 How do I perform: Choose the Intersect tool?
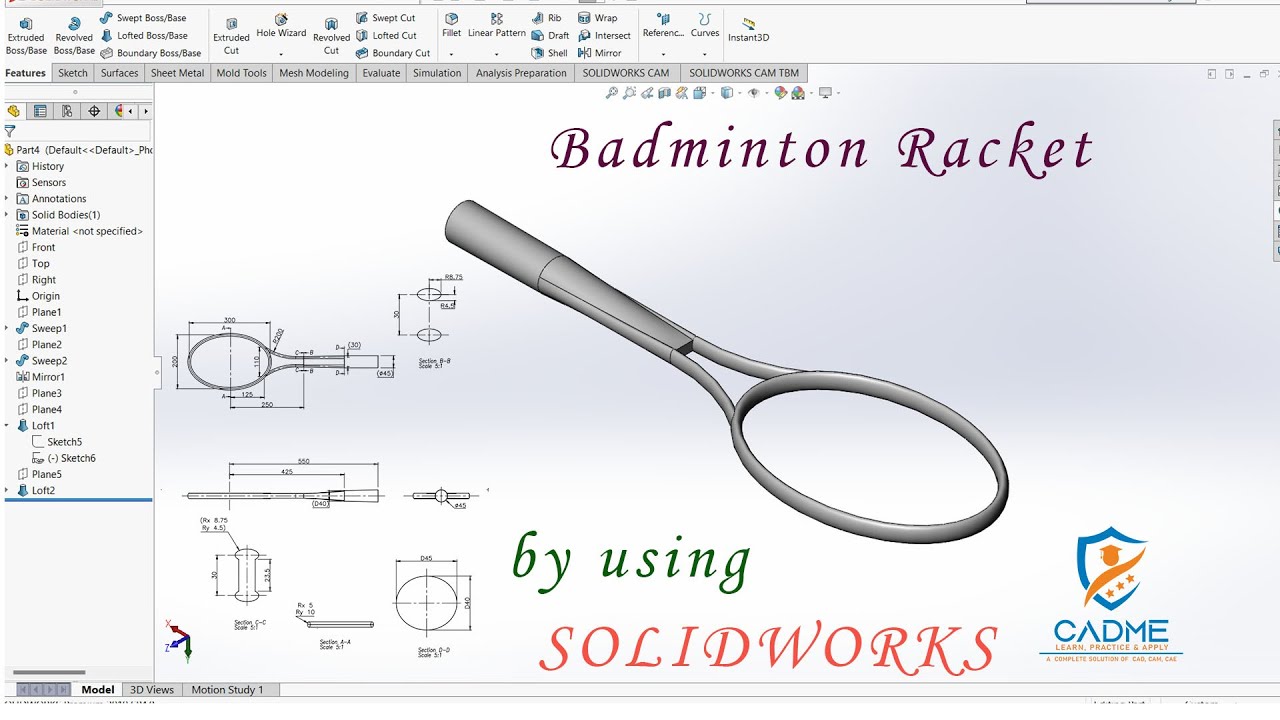click(605, 35)
